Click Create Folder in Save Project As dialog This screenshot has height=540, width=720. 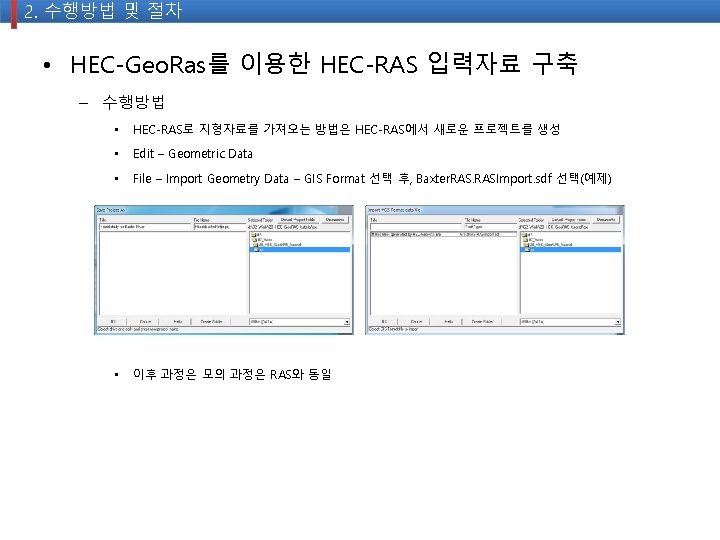211,322
